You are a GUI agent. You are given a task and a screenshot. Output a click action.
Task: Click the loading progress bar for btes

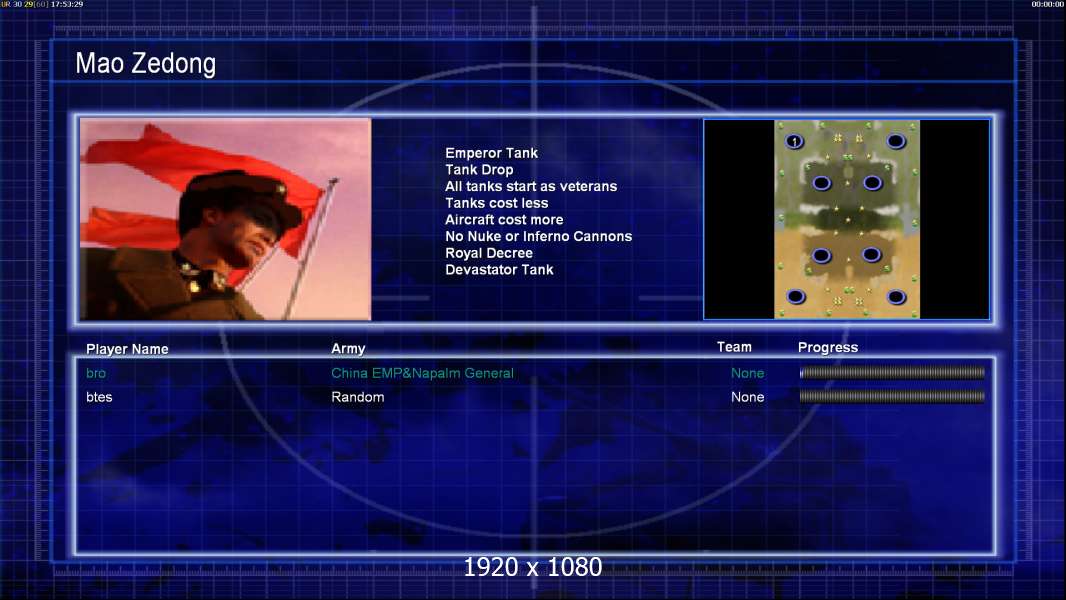pos(892,396)
